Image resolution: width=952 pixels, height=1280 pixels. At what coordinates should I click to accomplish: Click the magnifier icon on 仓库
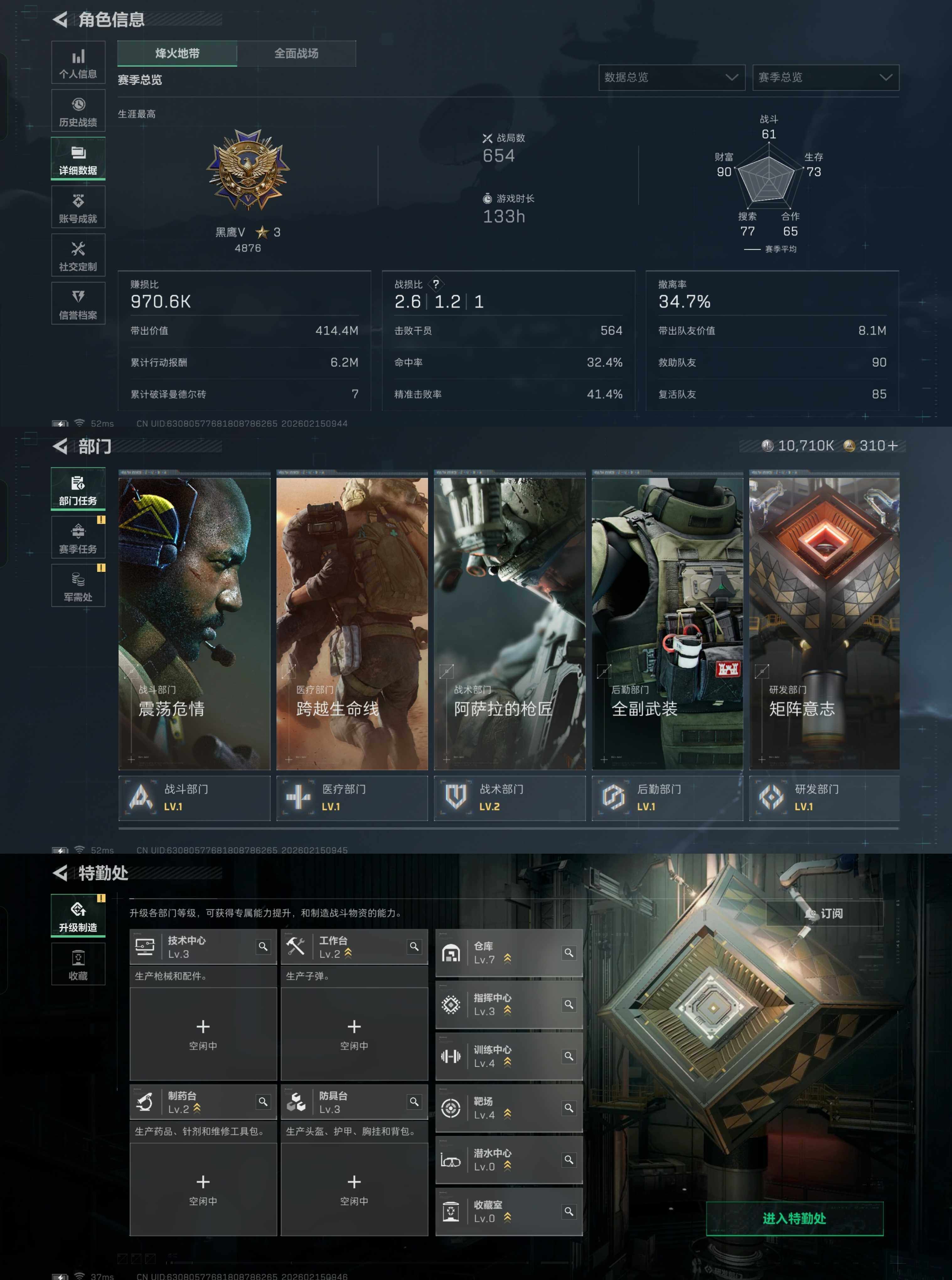click(x=569, y=953)
